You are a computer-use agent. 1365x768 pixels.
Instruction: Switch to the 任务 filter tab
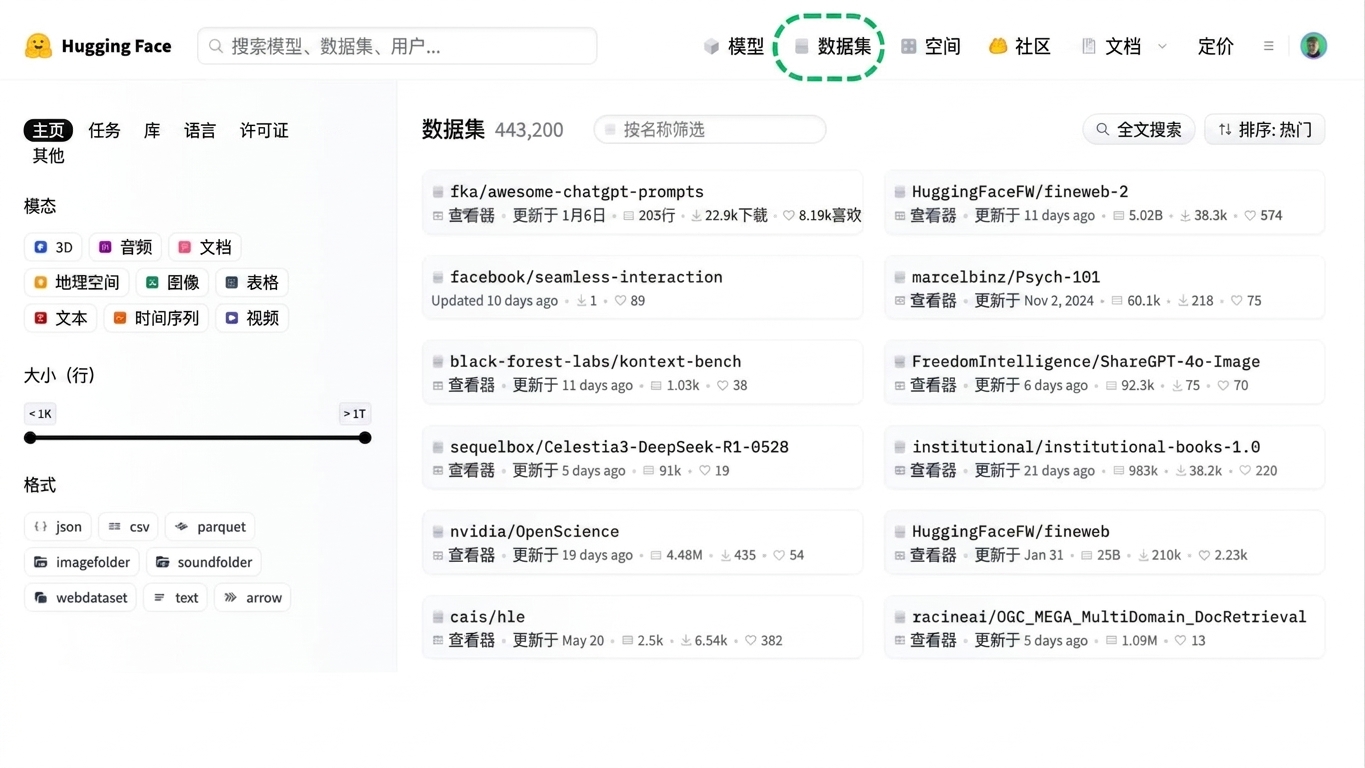[105, 130]
